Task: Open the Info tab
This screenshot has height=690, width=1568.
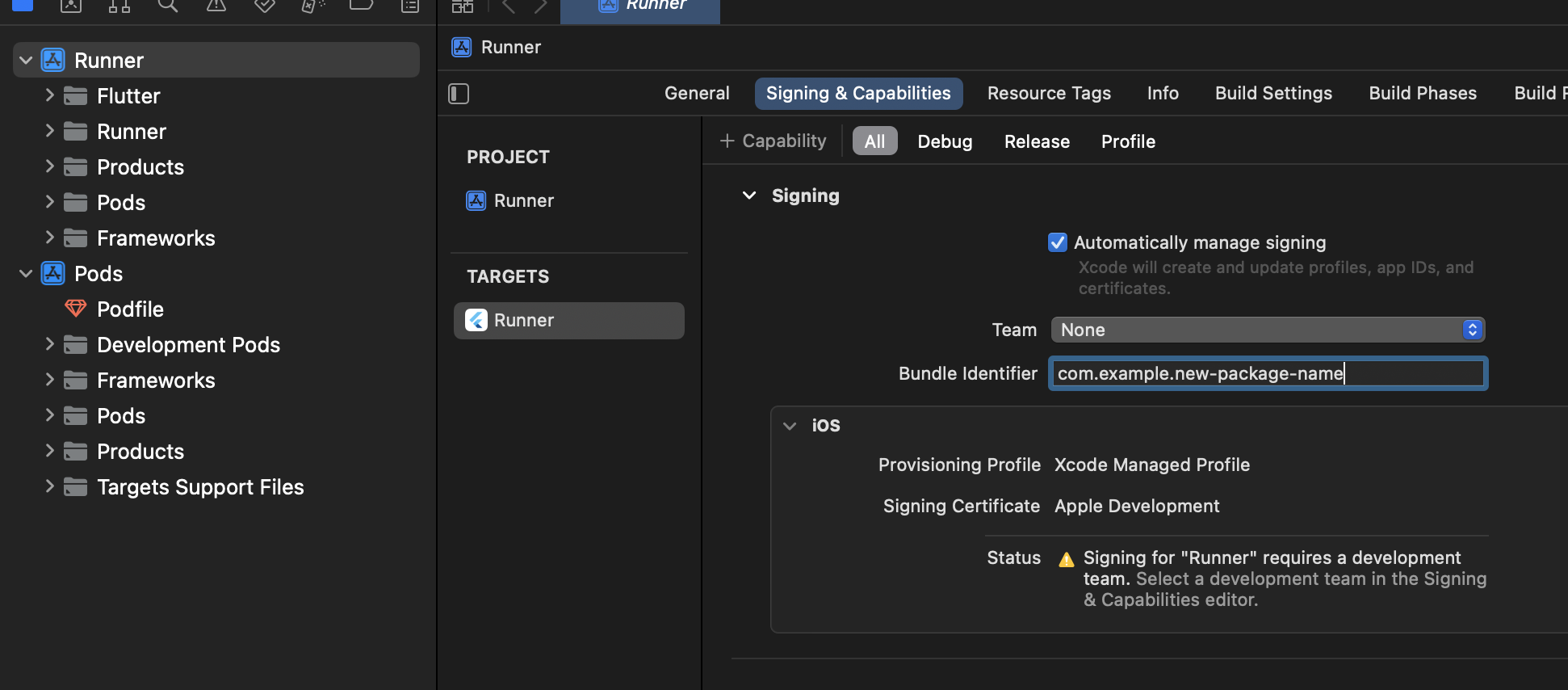Action: tap(1163, 93)
